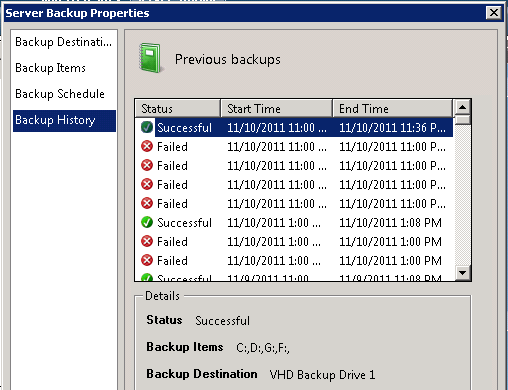Sort the list by the Status column header
The height and width of the screenshot is (390, 508).
coord(178,108)
